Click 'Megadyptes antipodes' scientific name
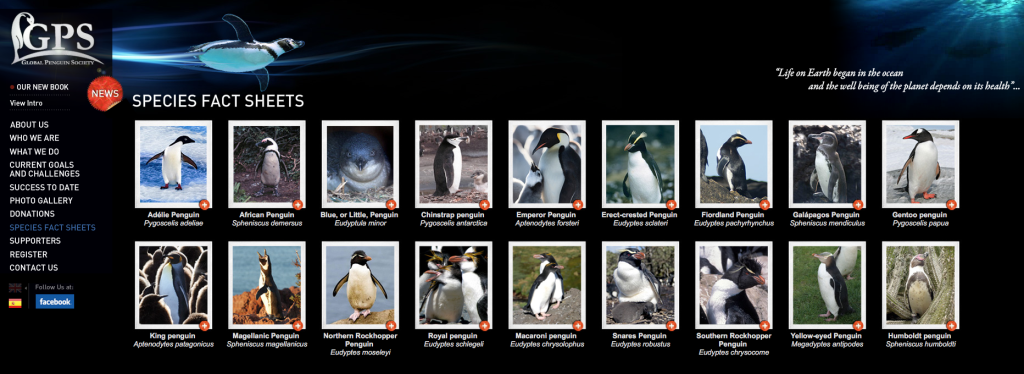Image resolution: width=1024 pixels, height=374 pixels. click(827, 344)
